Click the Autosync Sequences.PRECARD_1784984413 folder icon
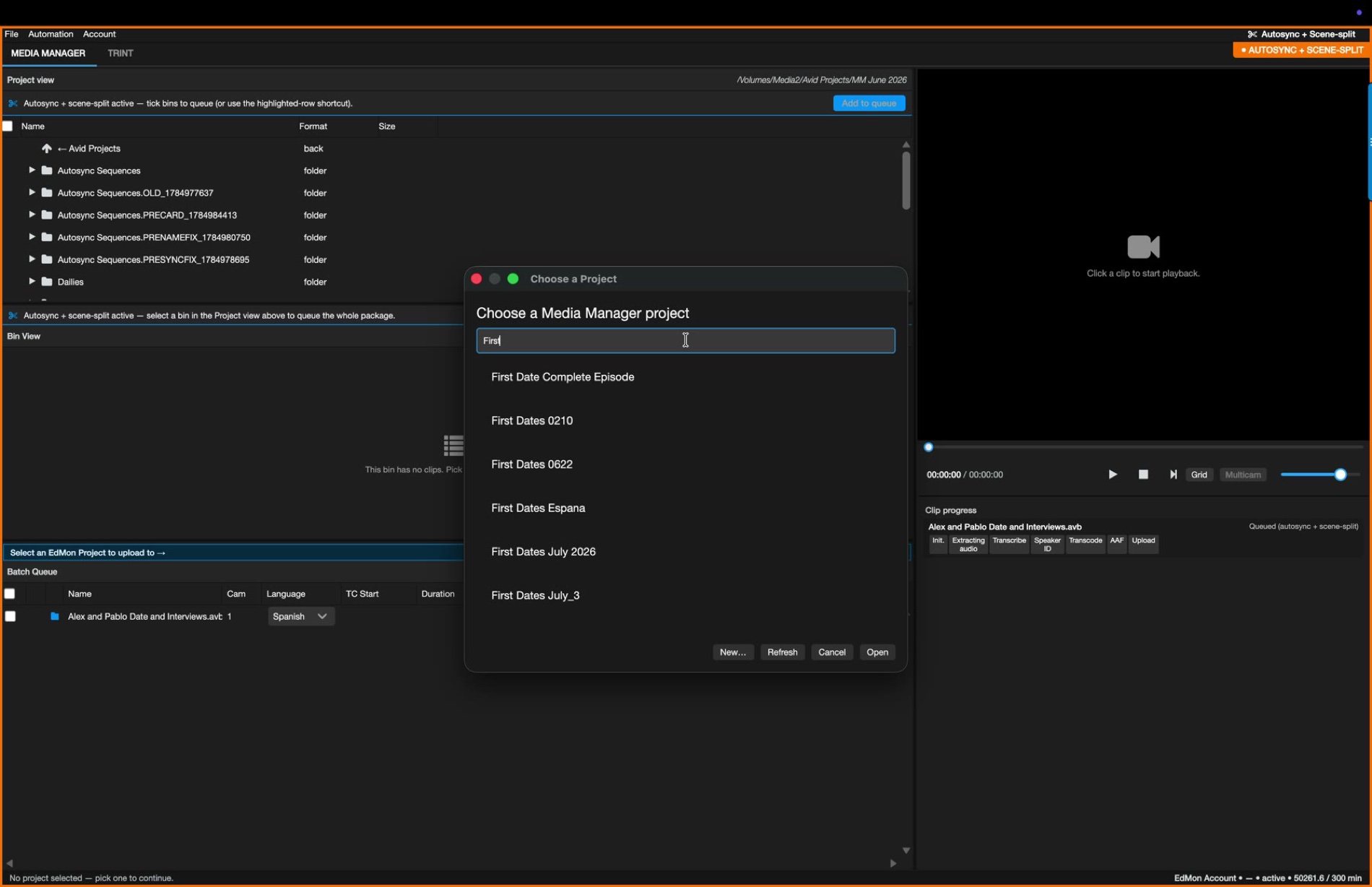This screenshot has width=1372, height=887. 47,215
